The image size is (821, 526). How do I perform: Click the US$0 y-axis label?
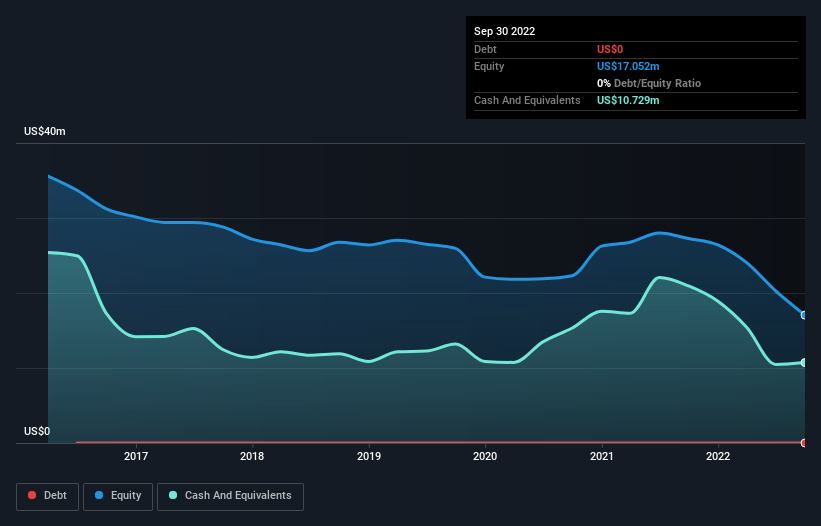[37, 431]
